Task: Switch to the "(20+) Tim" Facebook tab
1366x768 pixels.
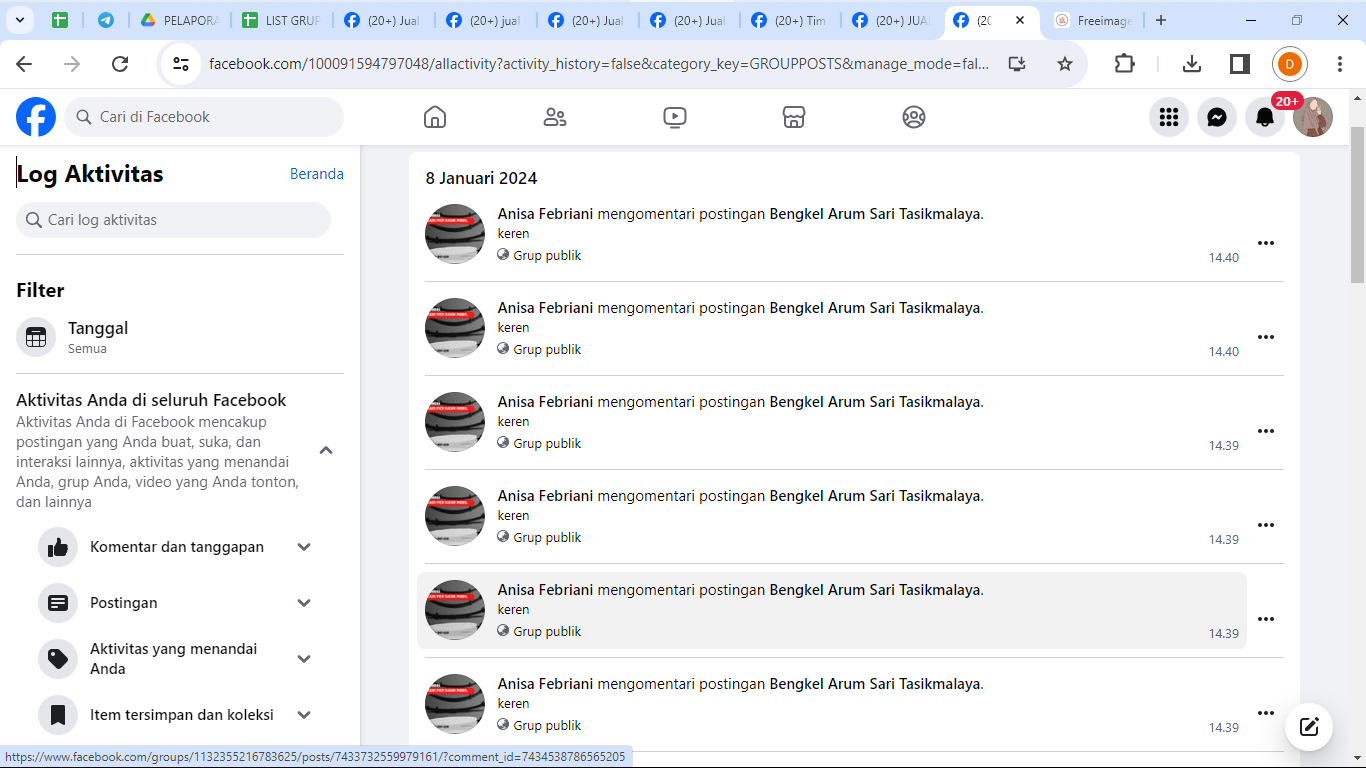Action: (790, 20)
